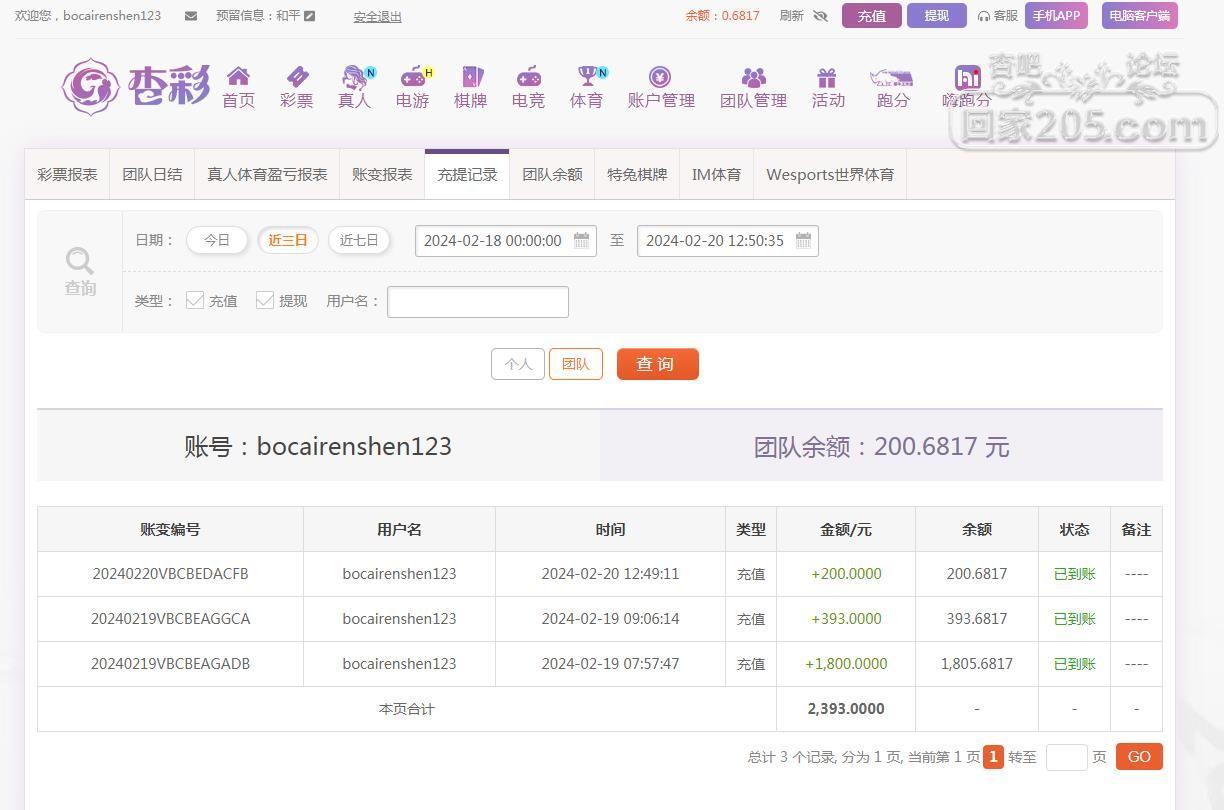
Task: Toggle balance visibility eye icon
Action: point(821,16)
